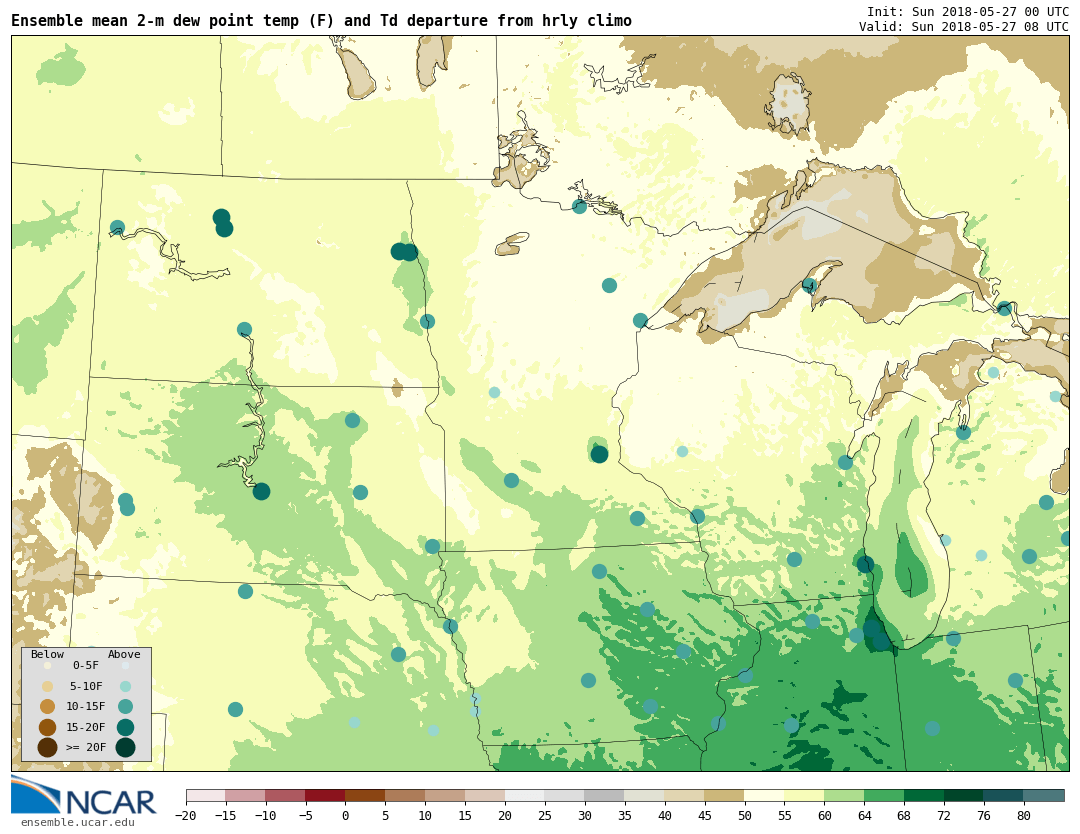Click the 'Valid: Sun 2018-05-27 08 UTC' text
1080x834 pixels.
pyautogui.click(x=964, y=26)
